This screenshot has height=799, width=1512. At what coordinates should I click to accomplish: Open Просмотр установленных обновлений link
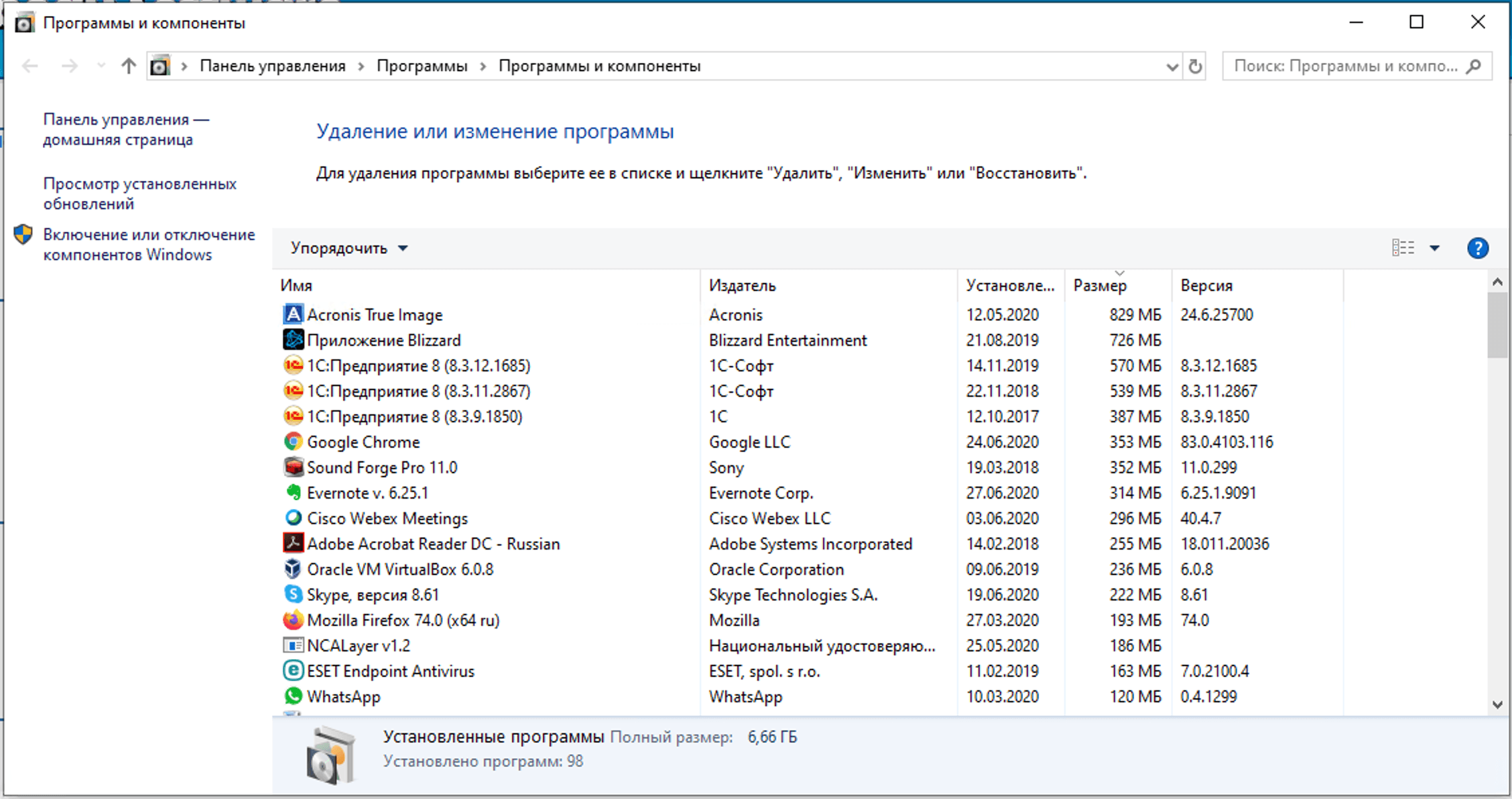tap(139, 194)
